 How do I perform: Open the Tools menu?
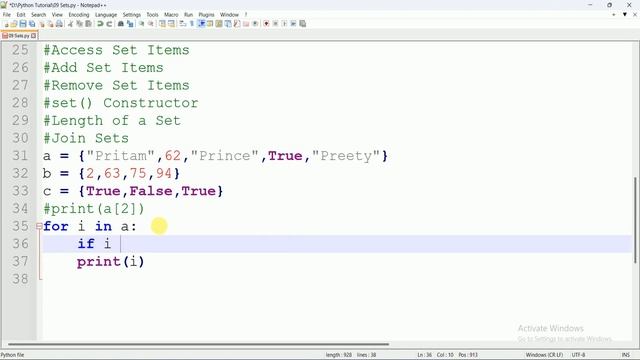tap(152, 15)
